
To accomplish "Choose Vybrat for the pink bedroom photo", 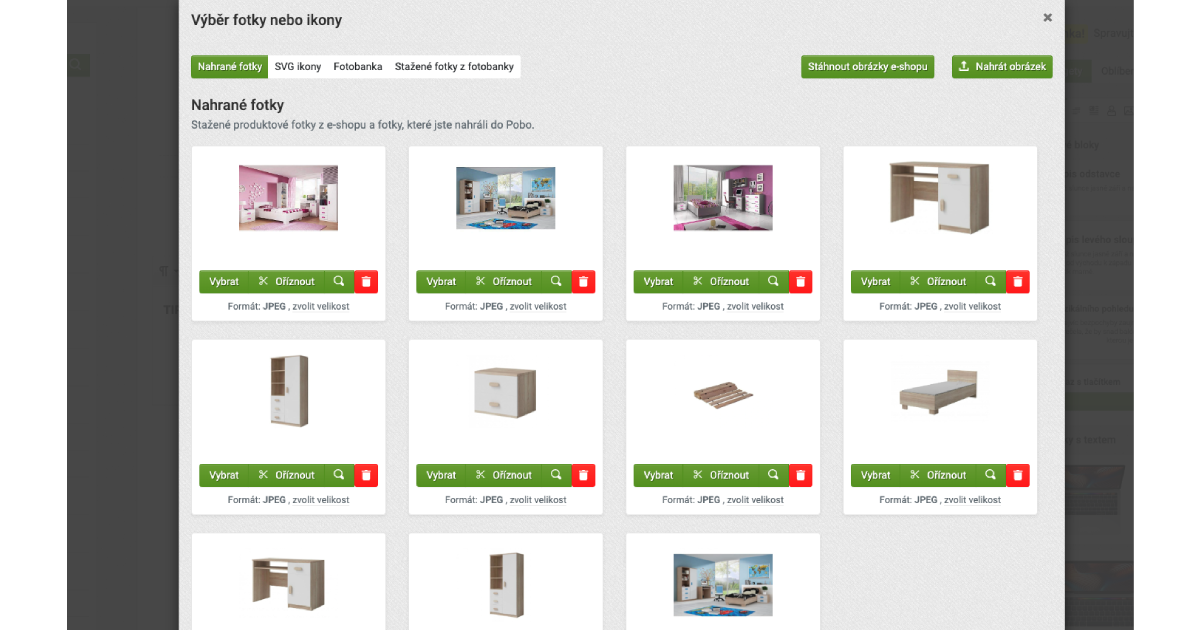I will pos(224,282).
